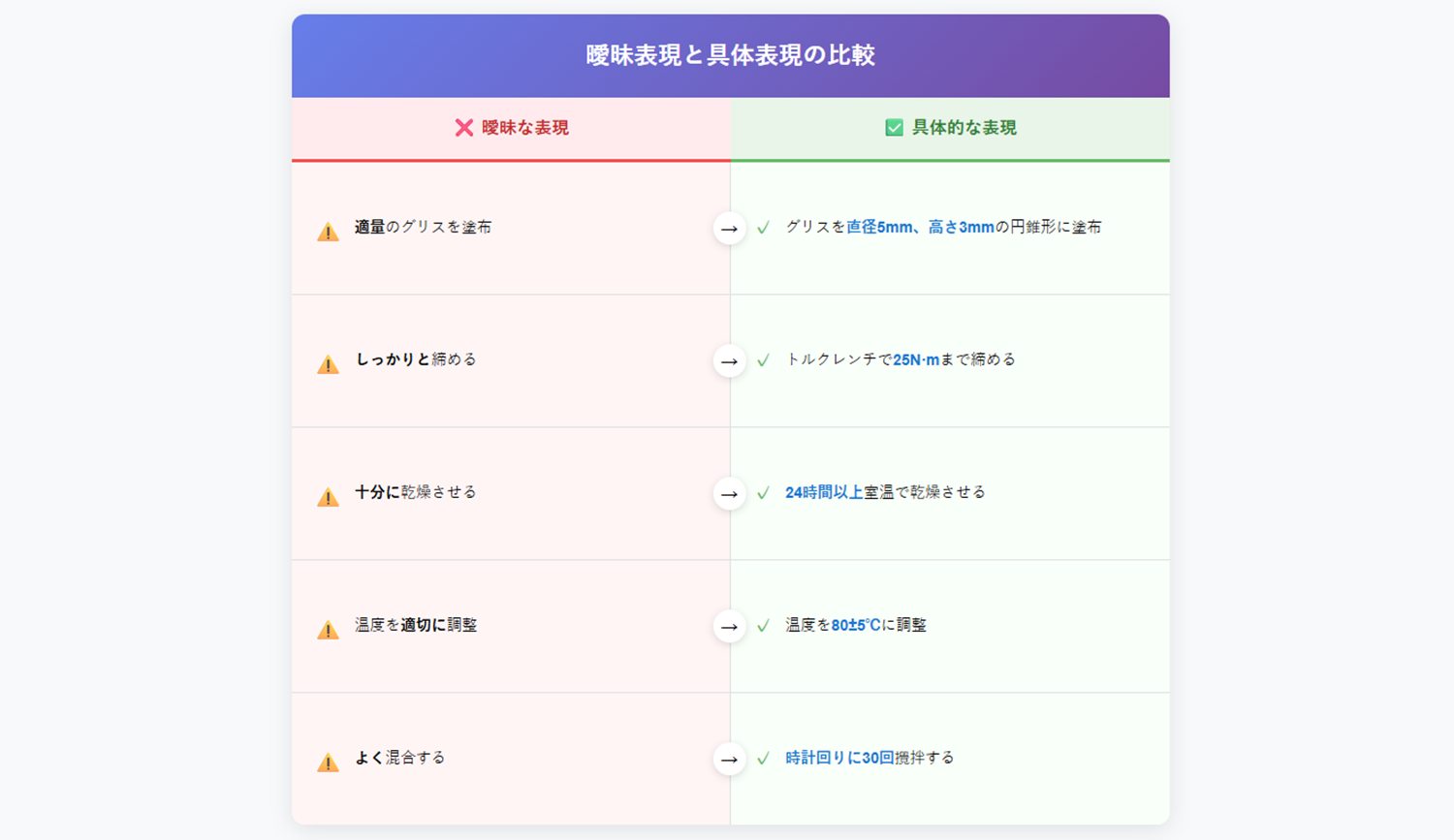Click the check mark before 温度を80±5℃

pos(764,626)
